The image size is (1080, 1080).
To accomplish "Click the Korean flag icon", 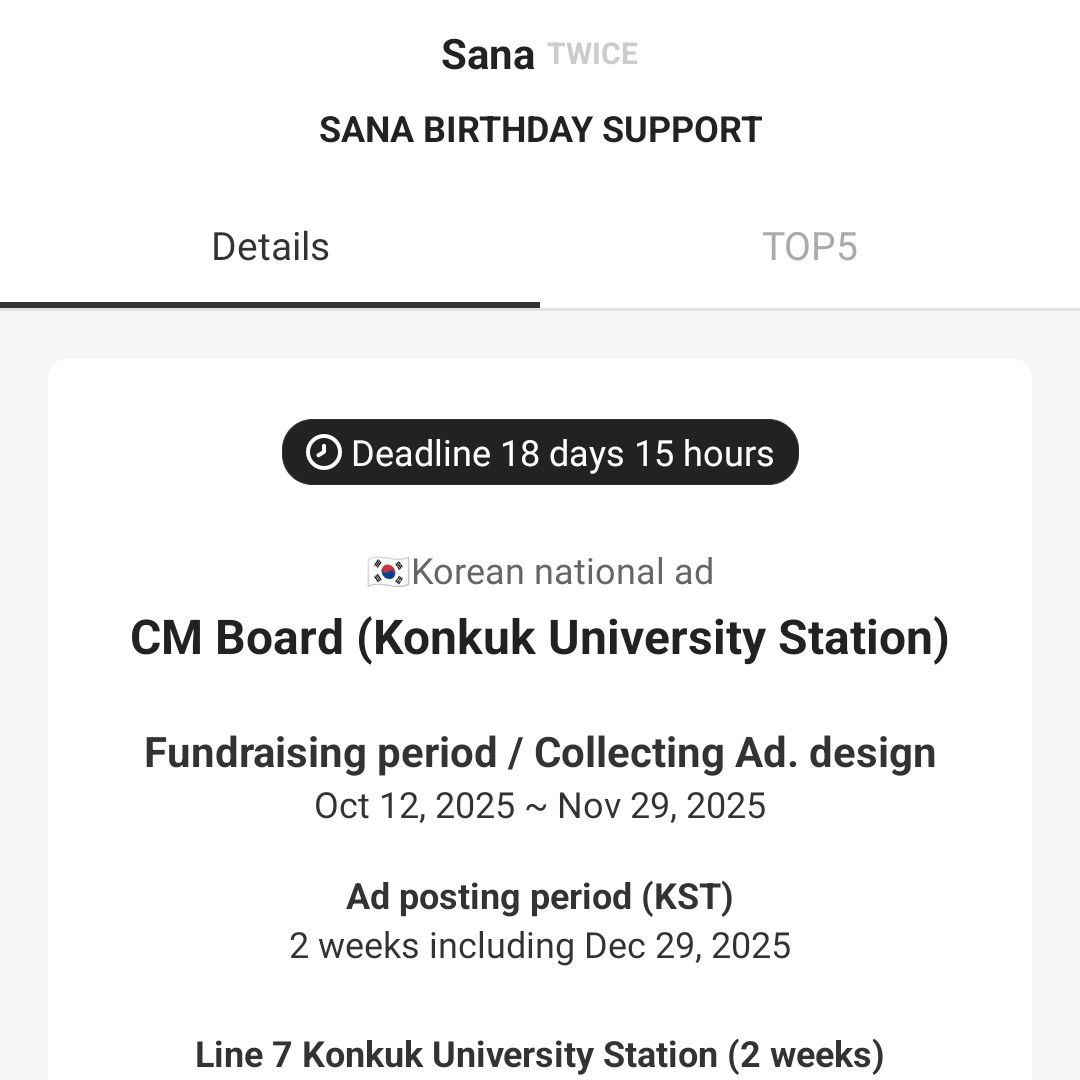I will 387,572.
